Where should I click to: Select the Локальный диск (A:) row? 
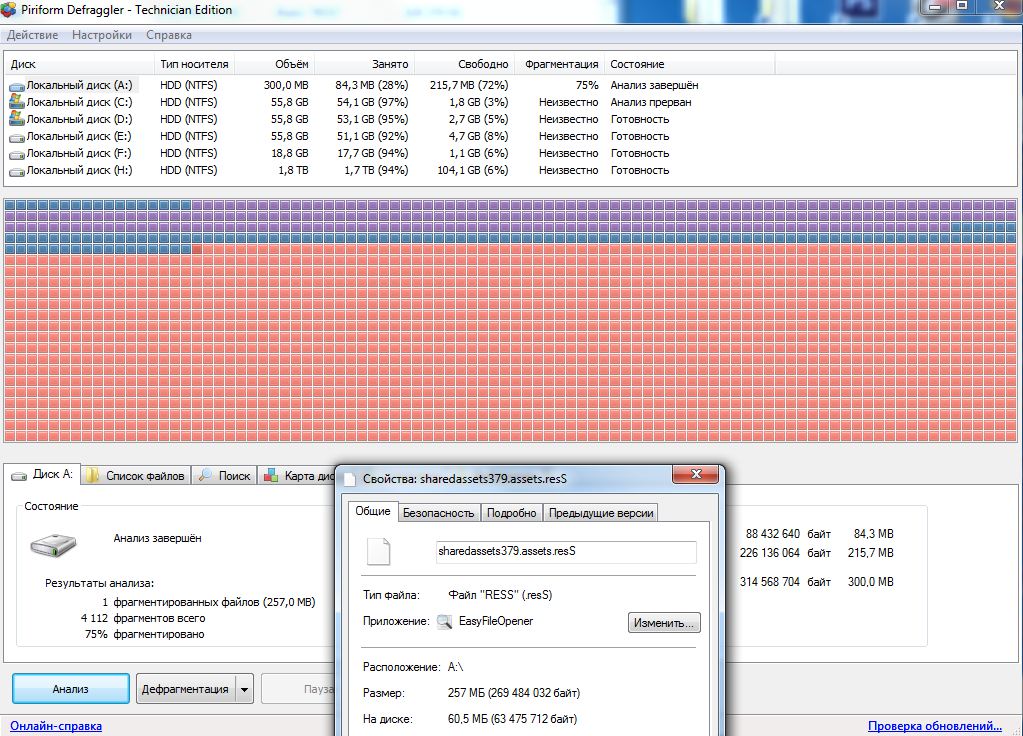(x=391, y=85)
